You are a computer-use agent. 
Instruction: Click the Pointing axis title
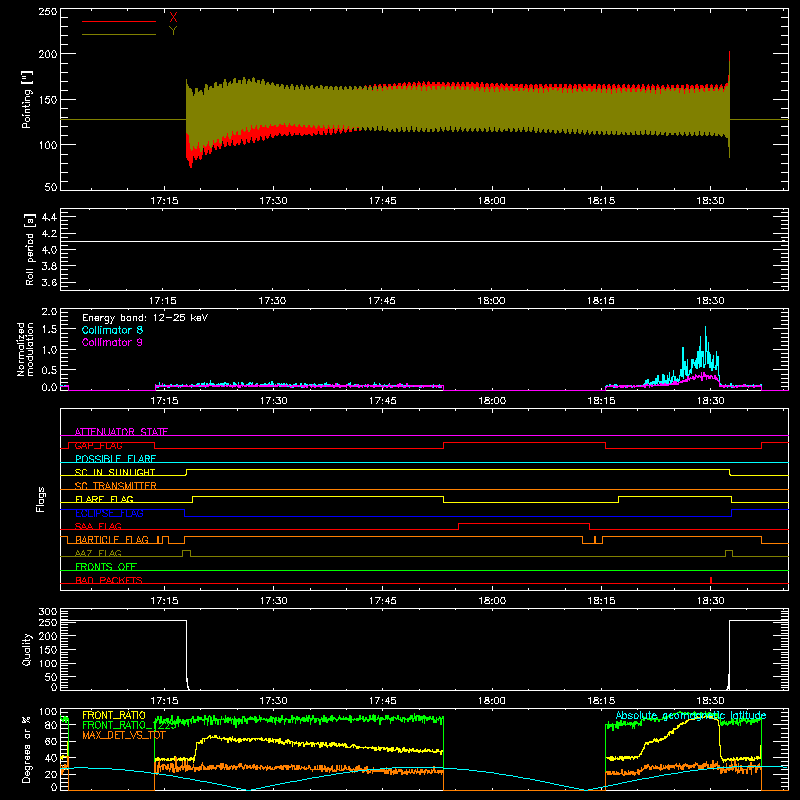27,99
